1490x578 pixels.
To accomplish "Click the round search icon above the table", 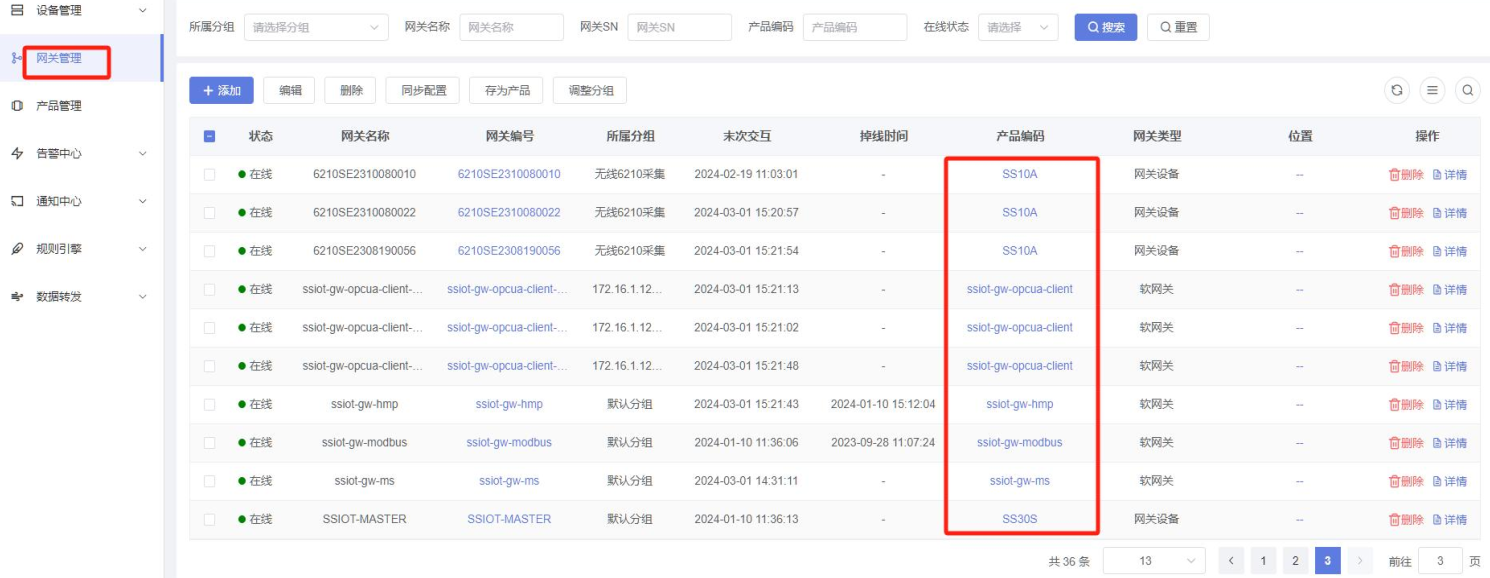I will [1467, 90].
